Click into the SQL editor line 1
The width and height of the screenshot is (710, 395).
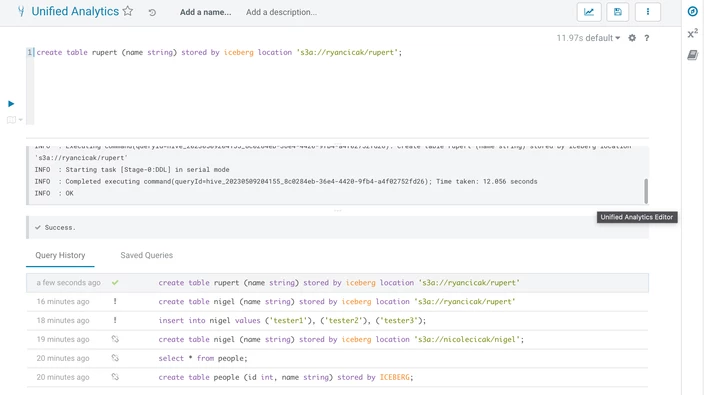pyautogui.click(x=219, y=53)
